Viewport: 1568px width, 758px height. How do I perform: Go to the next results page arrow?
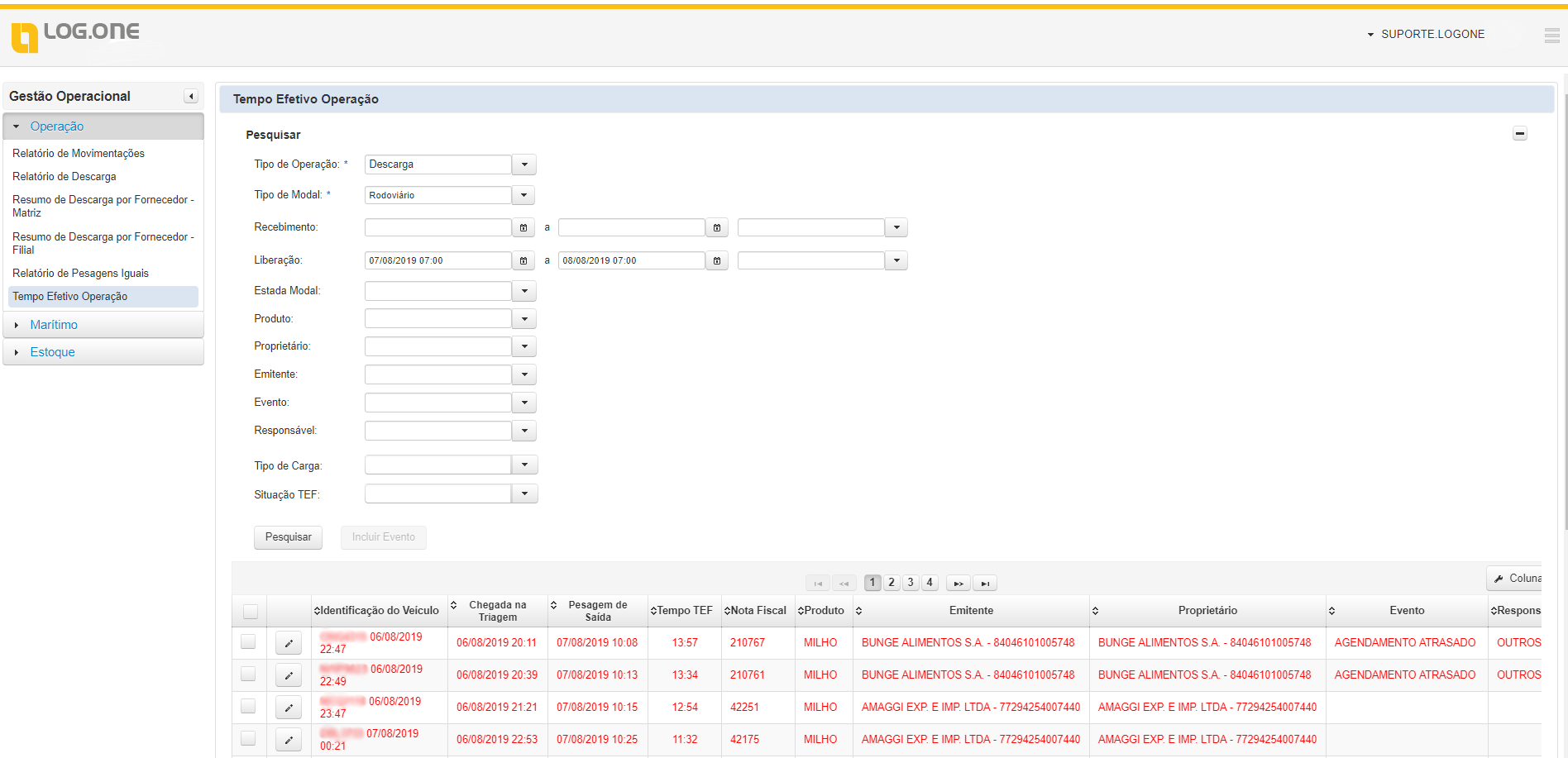click(x=958, y=584)
